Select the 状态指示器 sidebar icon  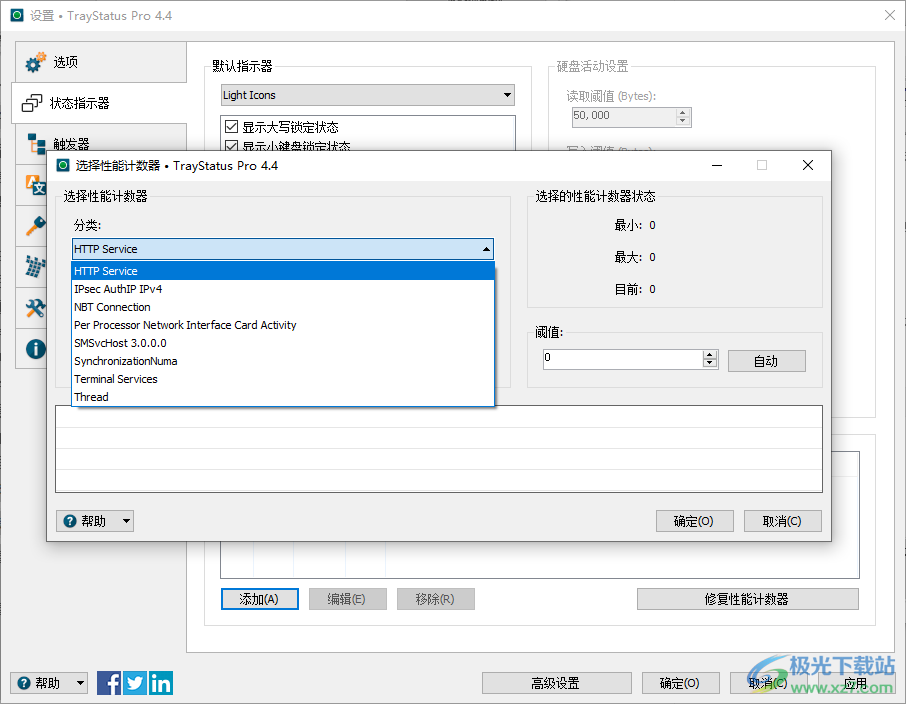coord(33,102)
